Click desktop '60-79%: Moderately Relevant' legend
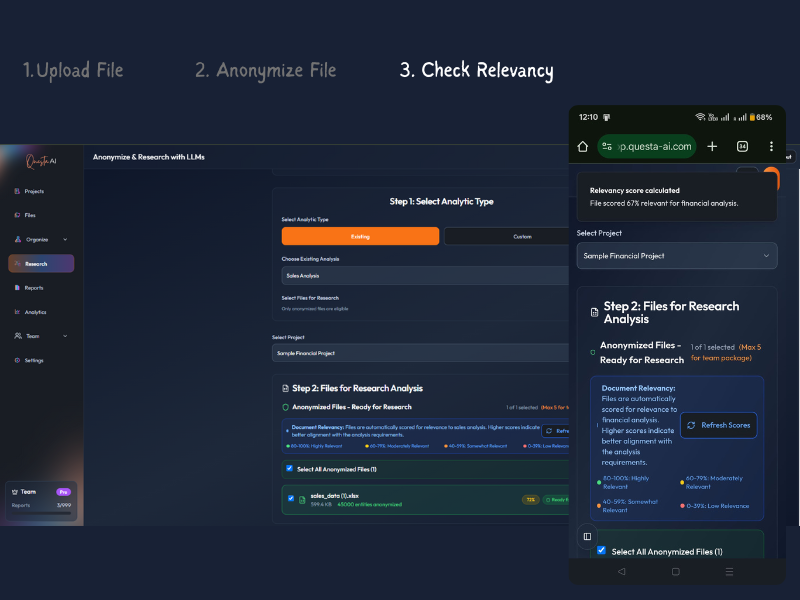 point(399,446)
